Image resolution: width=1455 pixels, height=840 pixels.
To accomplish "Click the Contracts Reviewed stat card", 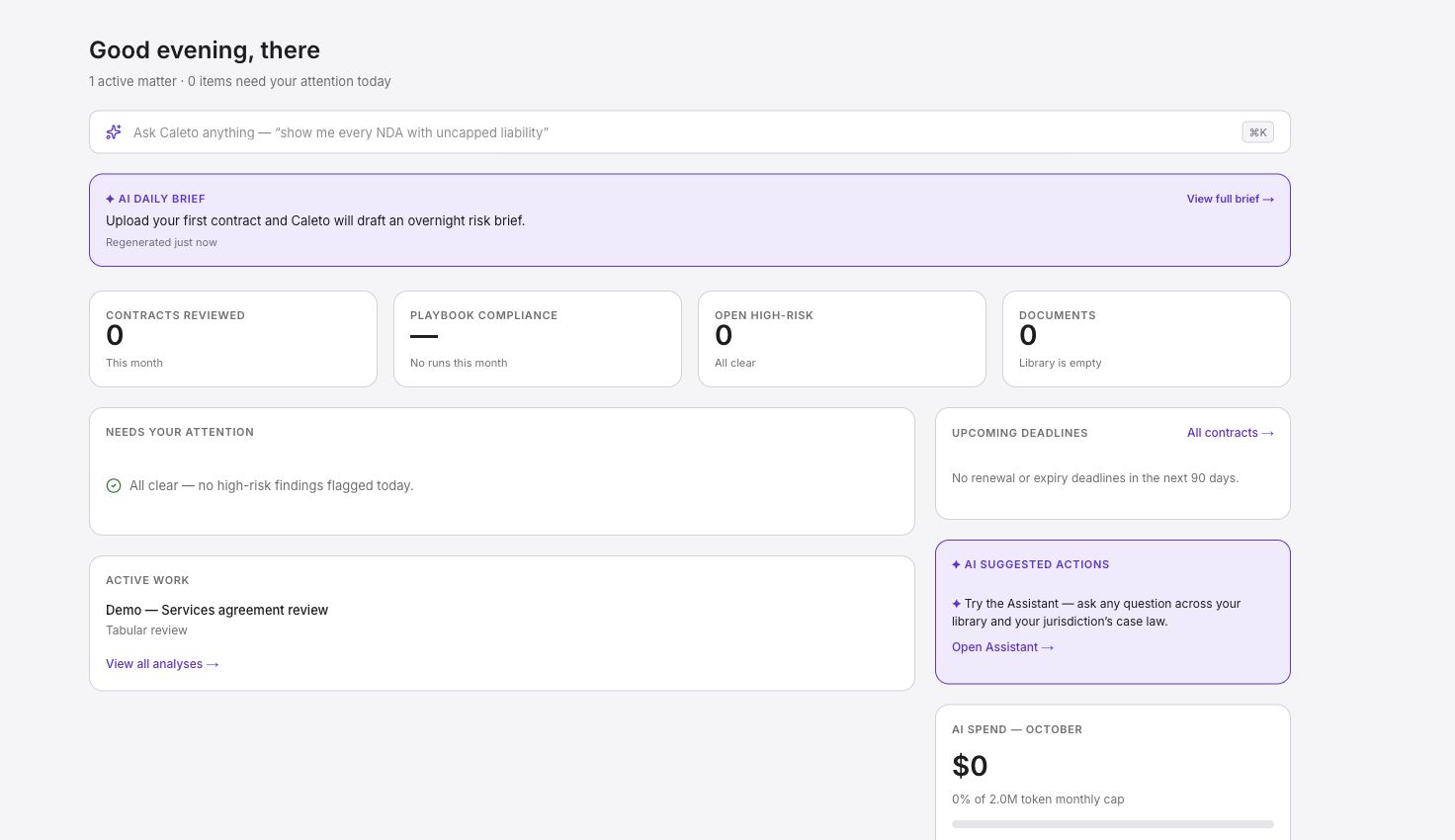I will [233, 339].
